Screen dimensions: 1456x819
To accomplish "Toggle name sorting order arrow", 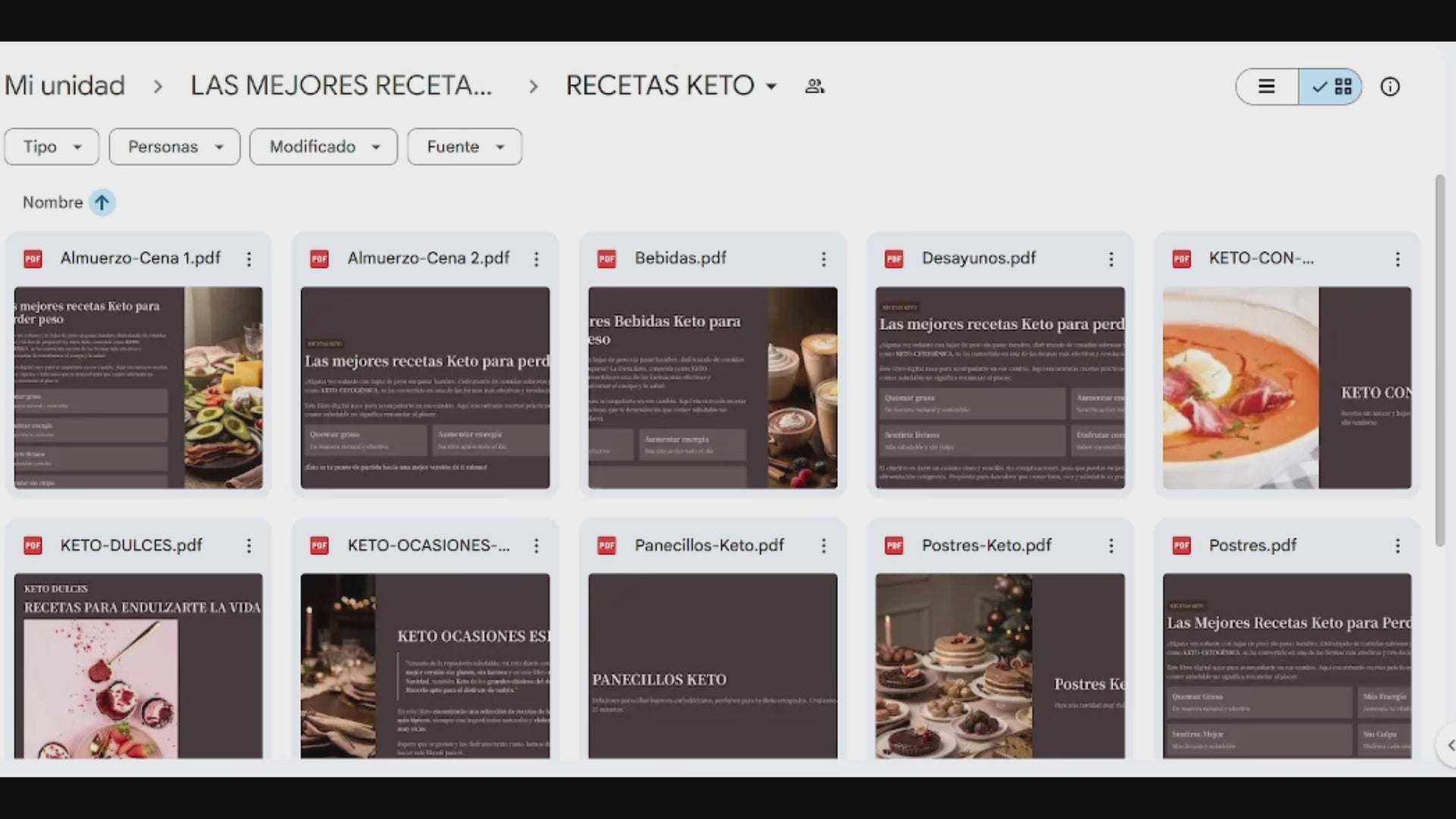I will 101,202.
